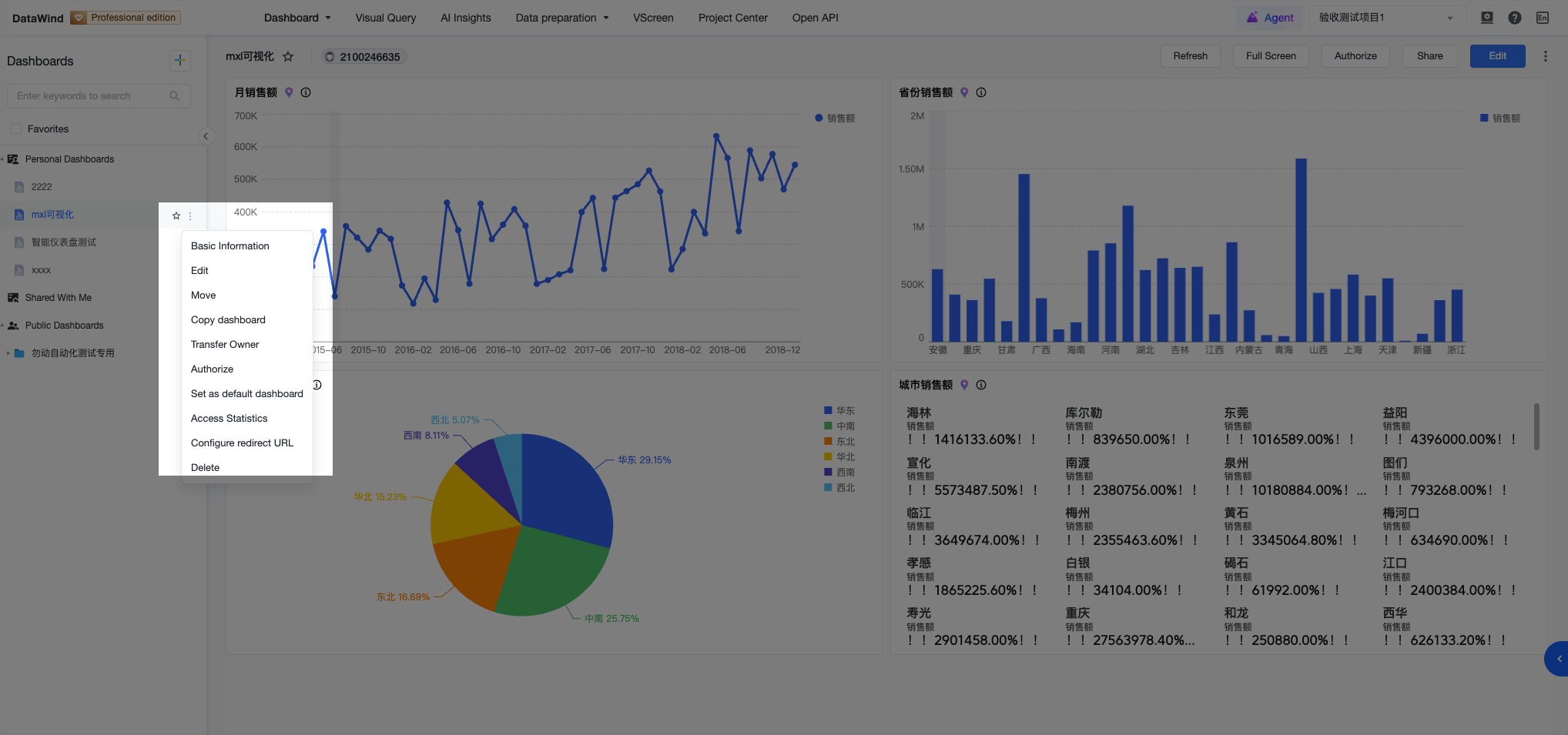This screenshot has width=1568, height=735.
Task: Choose Copy dashboard from context menu
Action: [228, 320]
